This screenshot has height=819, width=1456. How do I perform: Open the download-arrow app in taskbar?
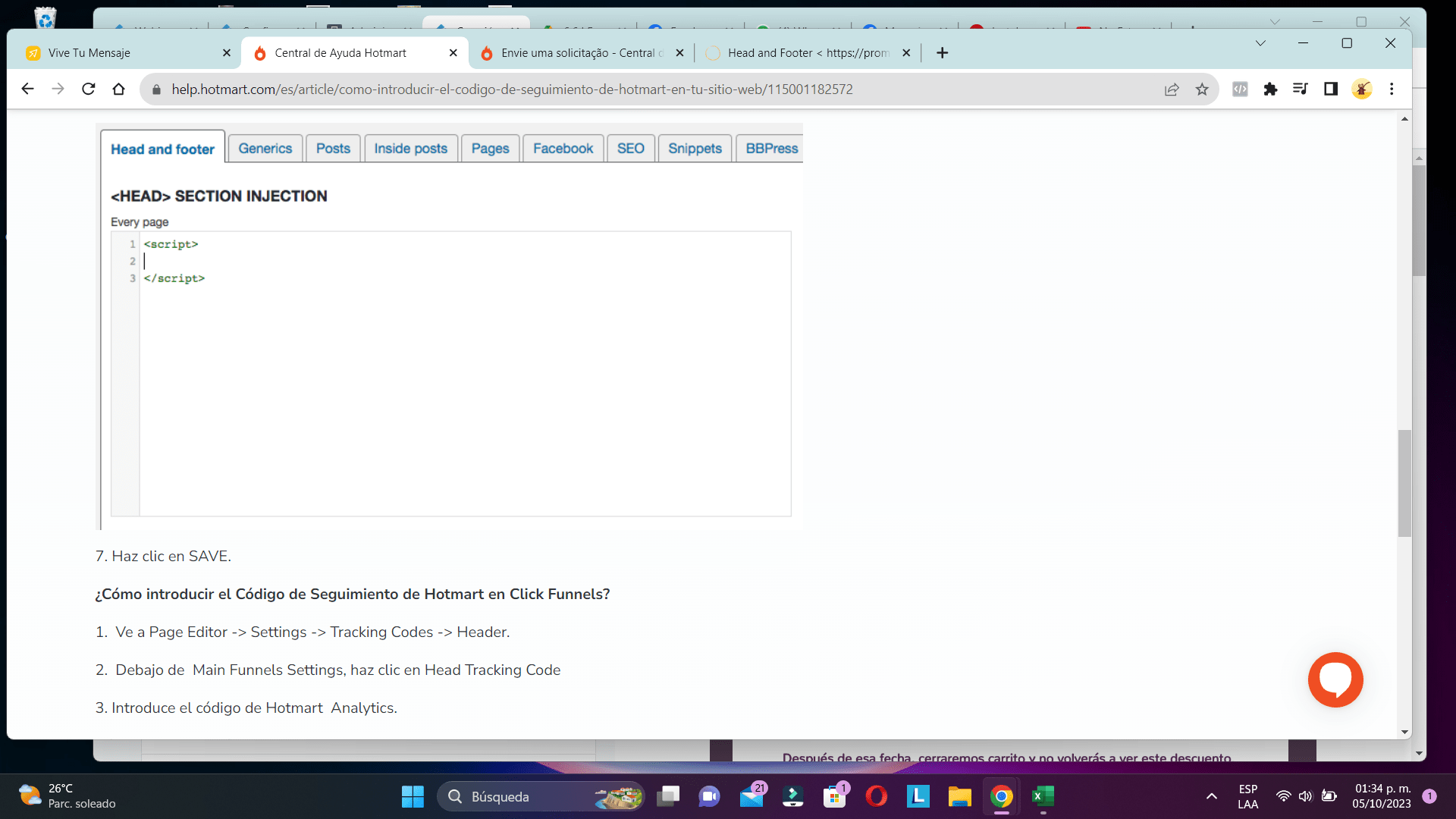[x=793, y=796]
